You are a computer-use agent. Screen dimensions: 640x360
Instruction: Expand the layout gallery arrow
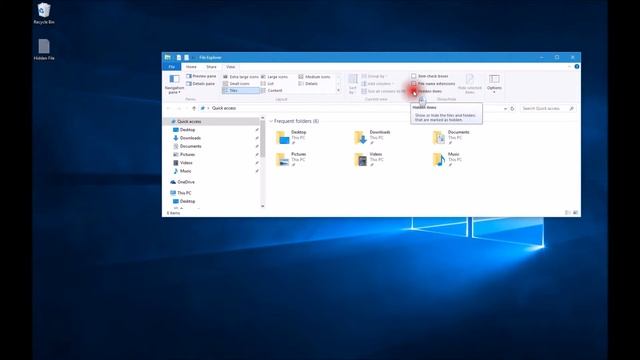click(338, 90)
